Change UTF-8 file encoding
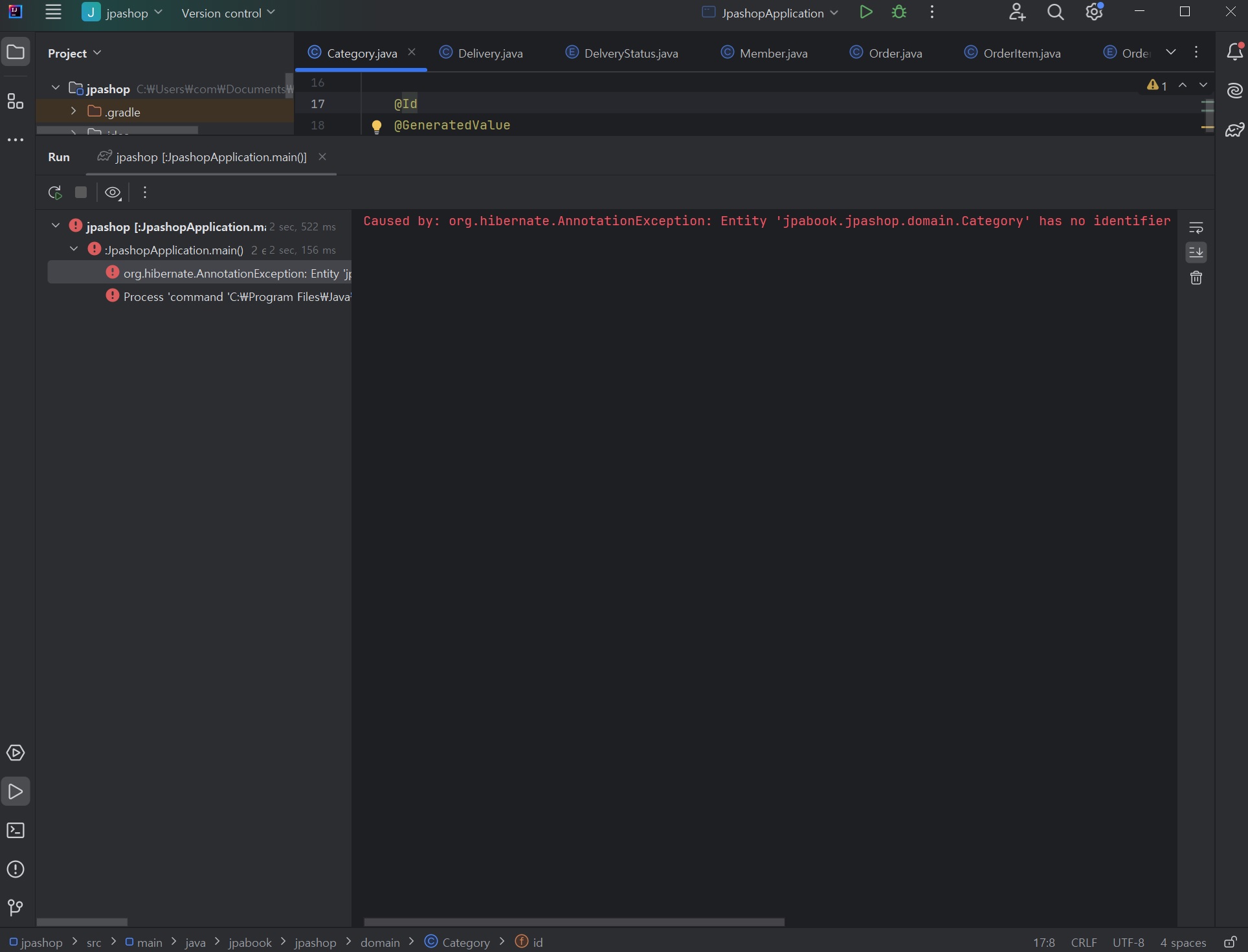Image resolution: width=1248 pixels, height=952 pixels. tap(1128, 942)
